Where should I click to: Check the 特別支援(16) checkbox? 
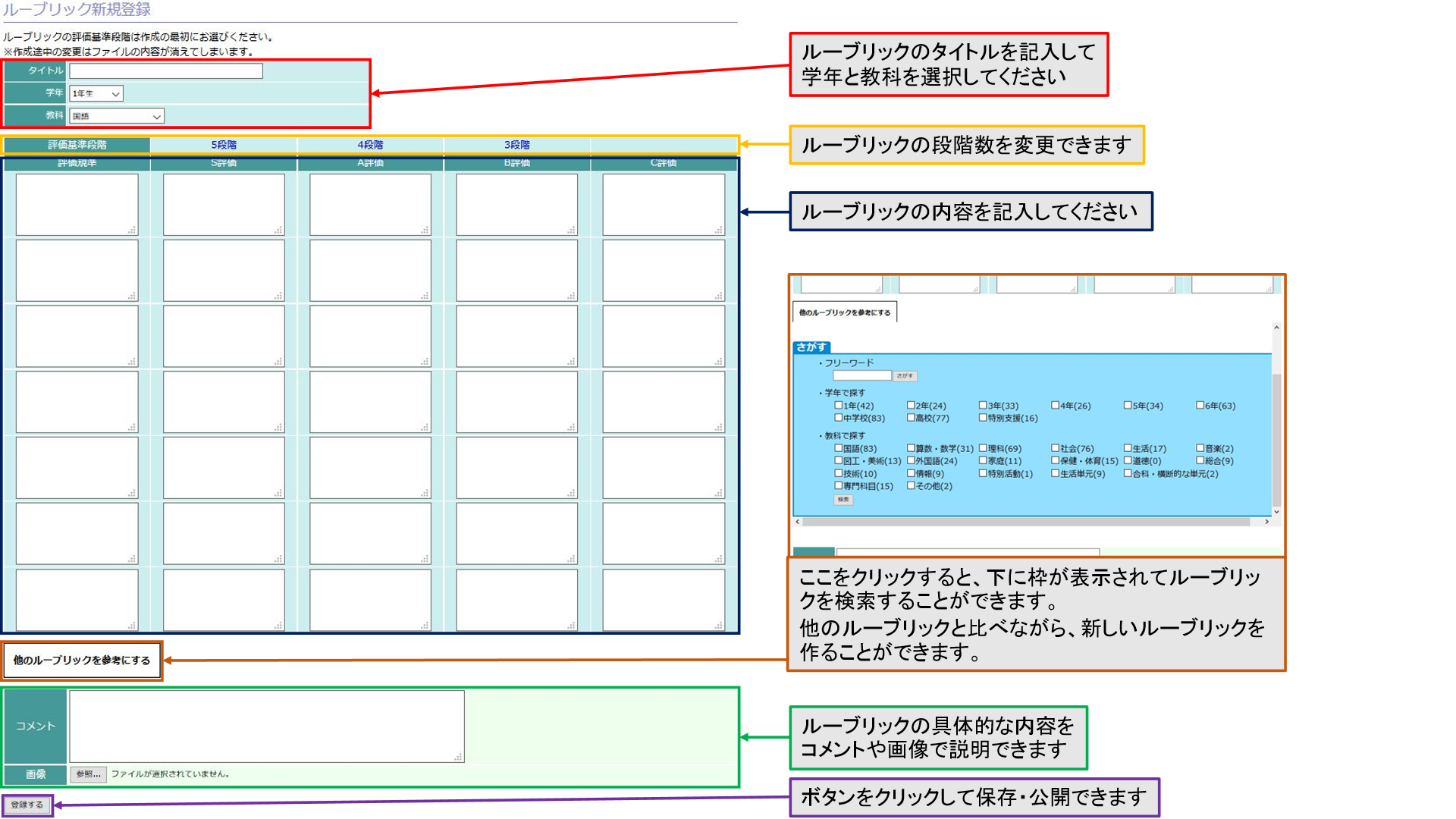click(983, 418)
